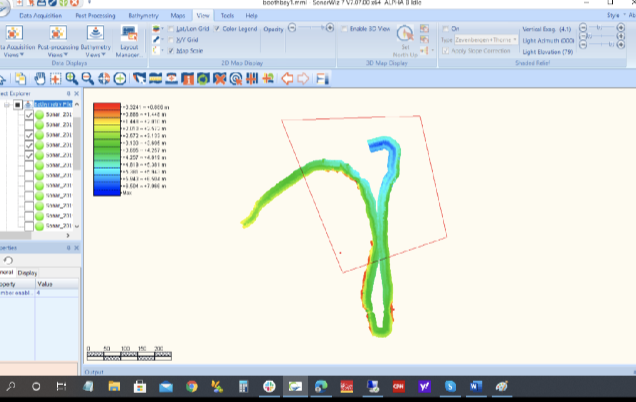The image size is (636, 402).
Task: Switch to the Bathymetry ribbon tab
Action: click(144, 17)
